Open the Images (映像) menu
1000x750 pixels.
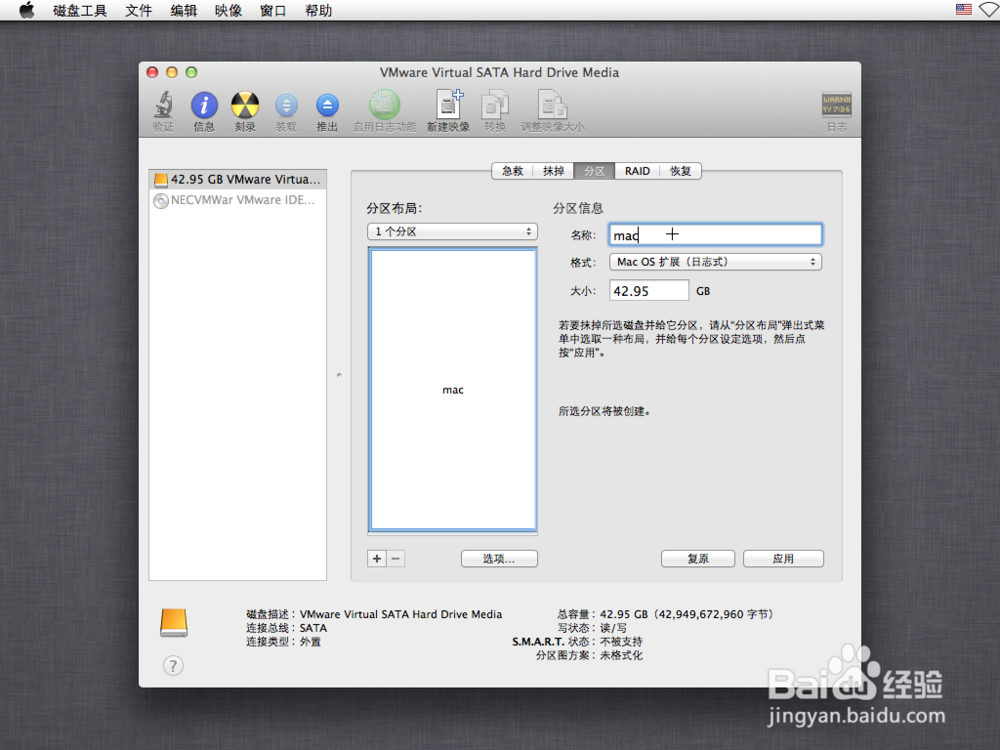point(228,10)
